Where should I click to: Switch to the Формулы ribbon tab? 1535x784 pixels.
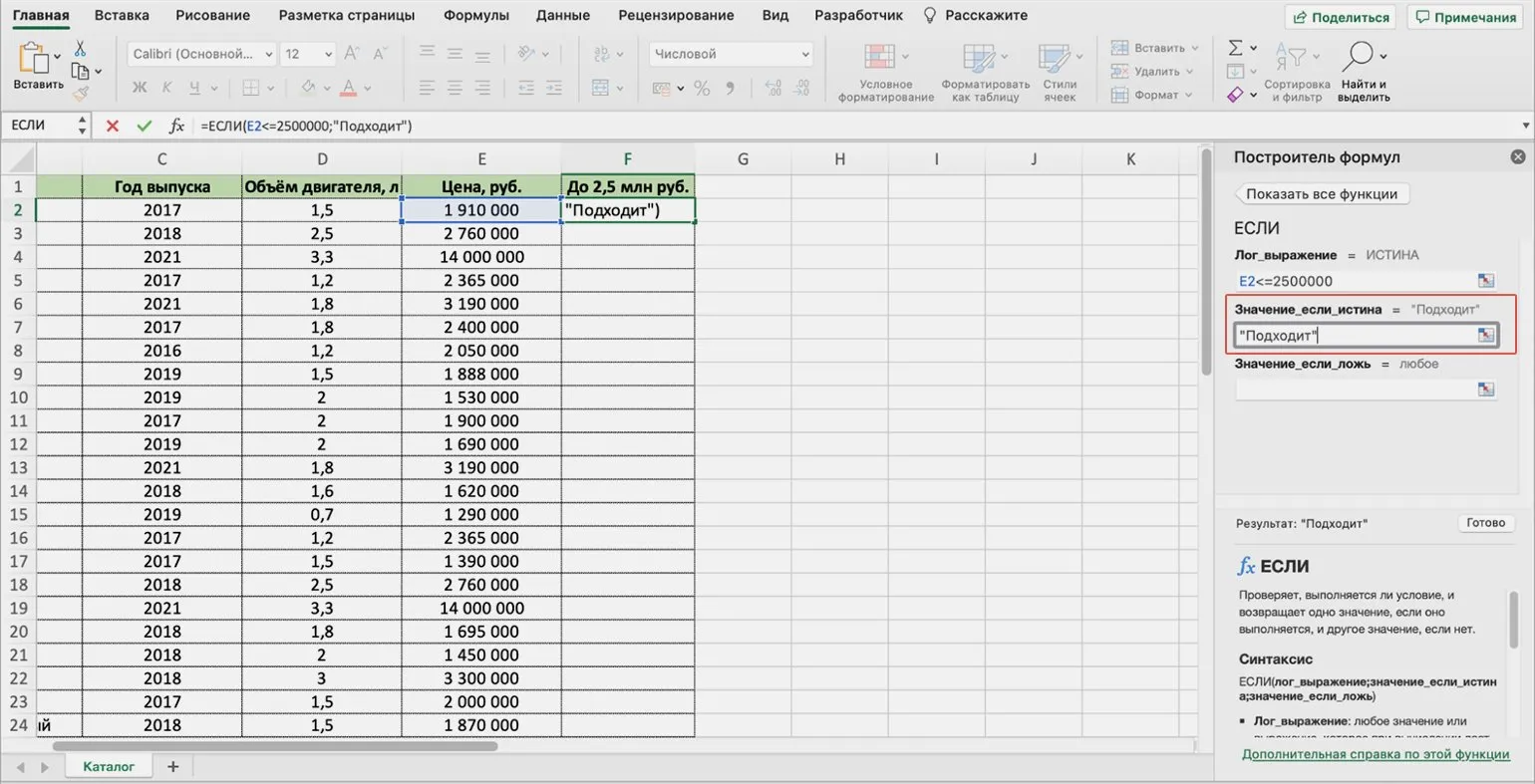pyautogui.click(x=475, y=15)
